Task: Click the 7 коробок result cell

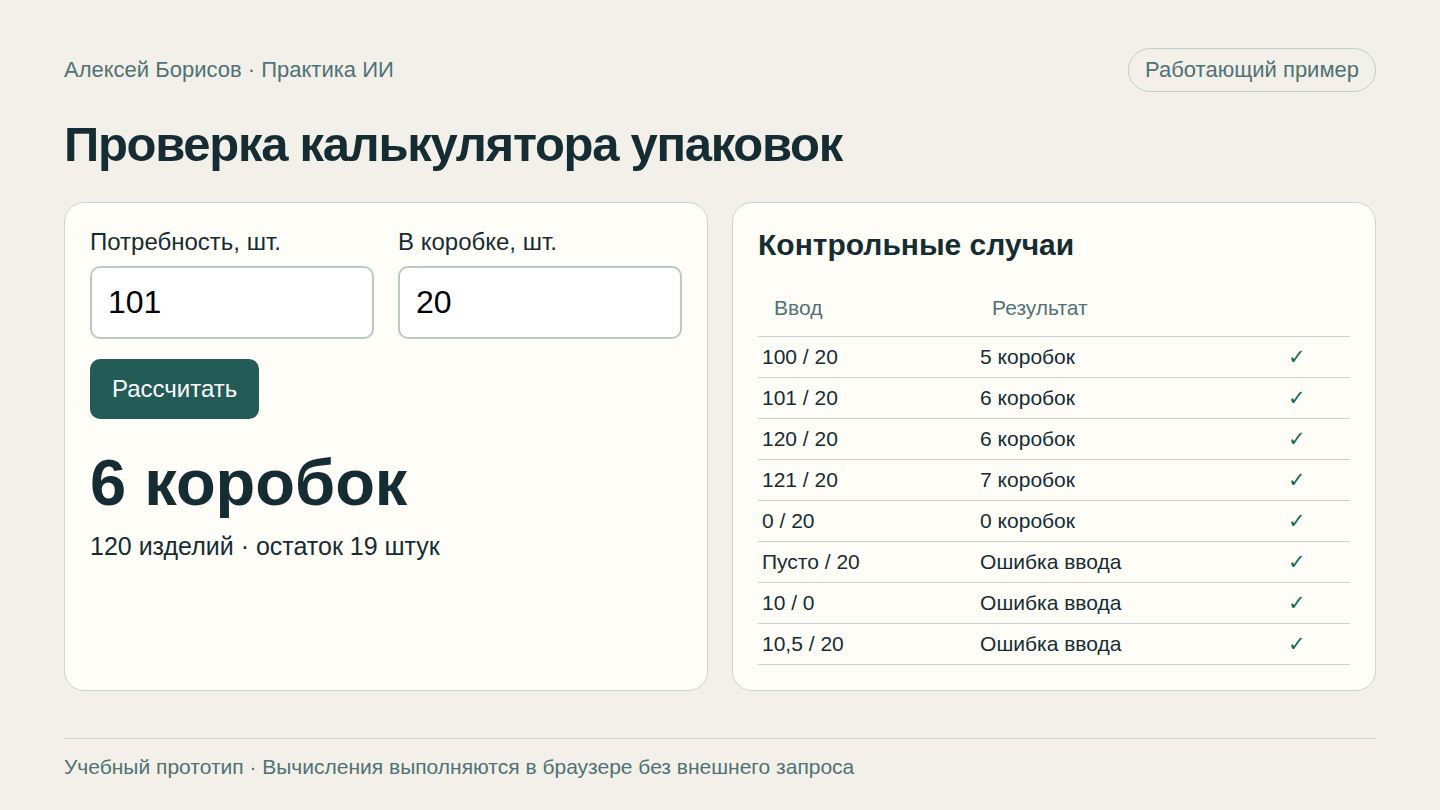Action: tap(1027, 480)
